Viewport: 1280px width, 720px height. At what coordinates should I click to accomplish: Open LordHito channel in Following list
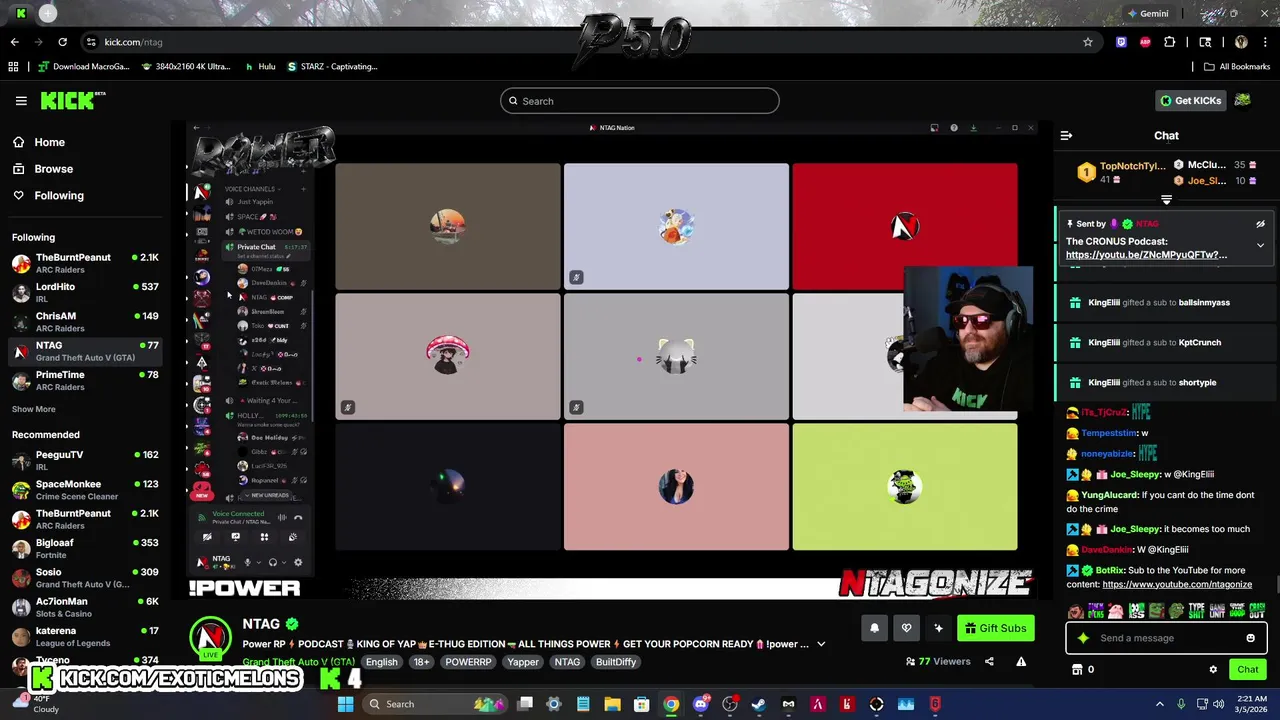(85, 292)
